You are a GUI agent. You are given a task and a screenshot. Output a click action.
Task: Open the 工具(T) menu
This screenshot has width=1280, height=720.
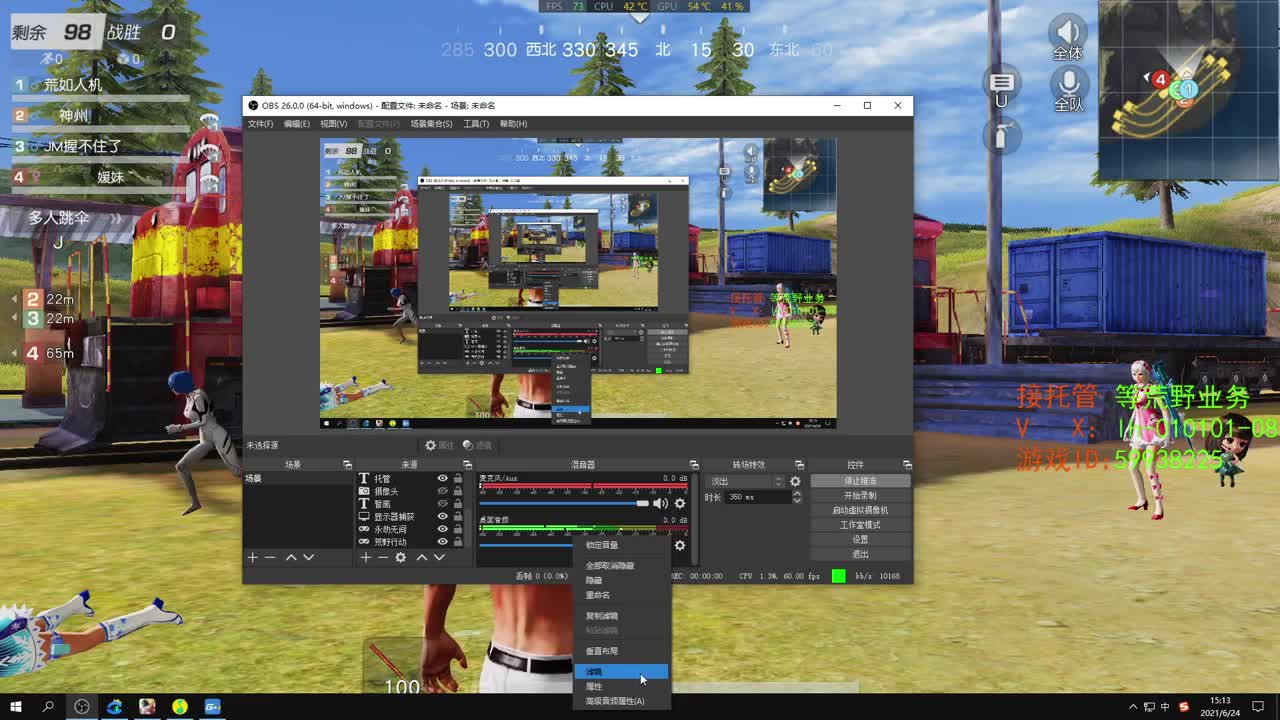[476, 124]
